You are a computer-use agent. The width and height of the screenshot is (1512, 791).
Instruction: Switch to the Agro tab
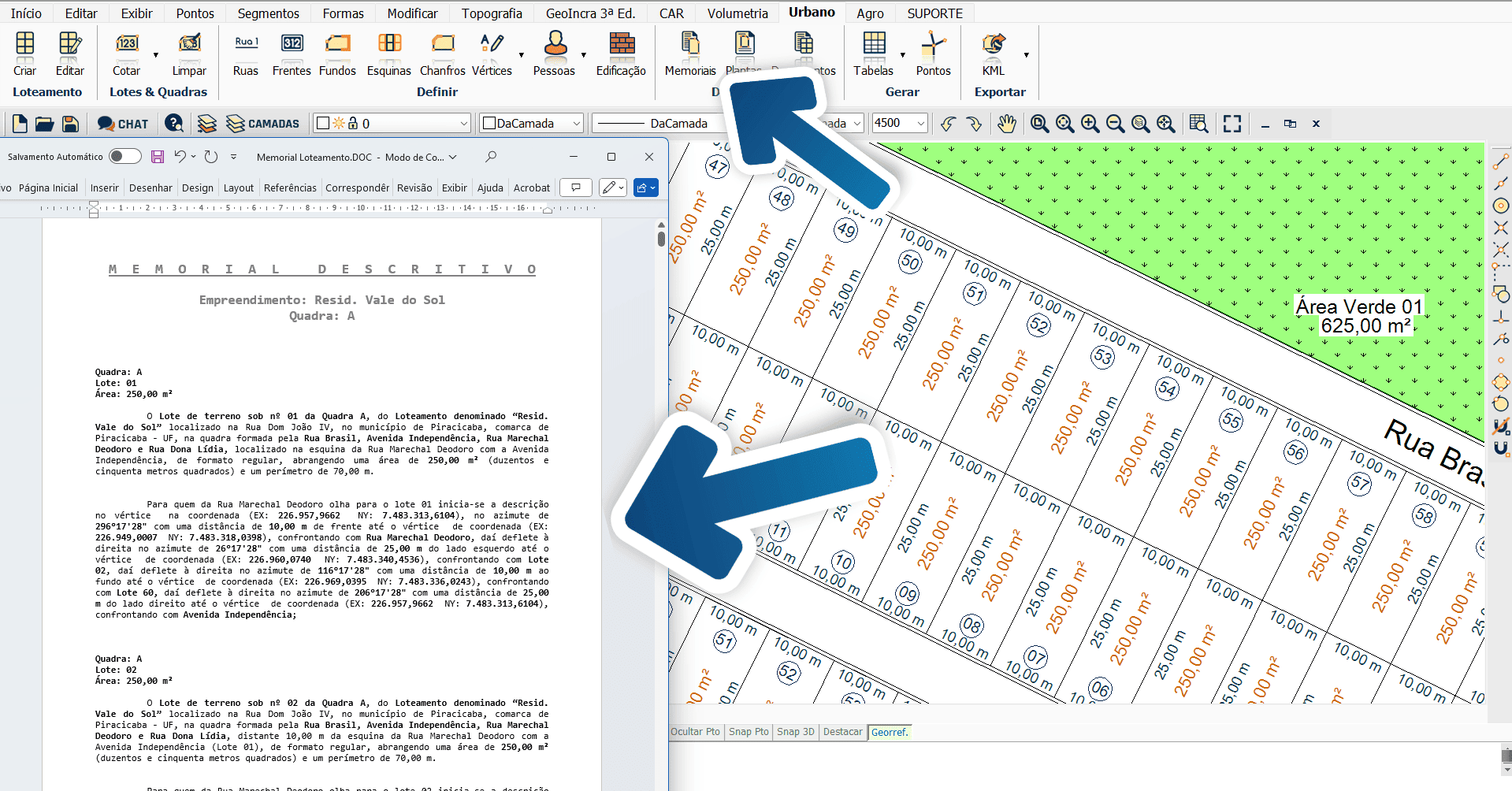point(870,13)
